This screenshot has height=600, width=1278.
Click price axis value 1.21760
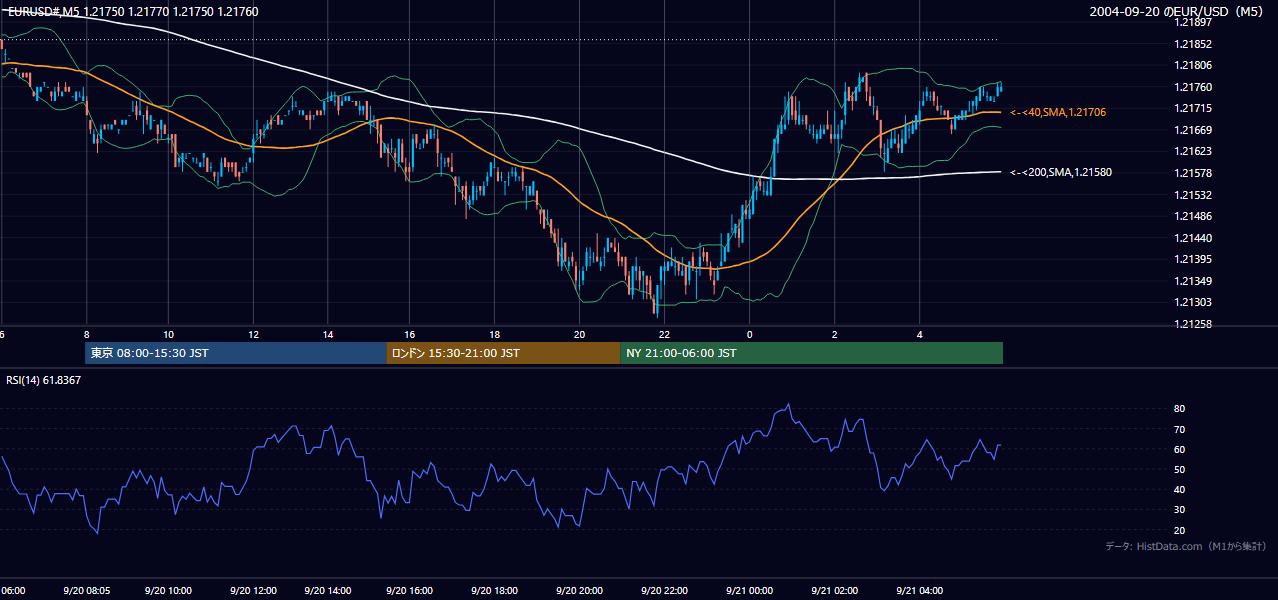coord(1194,87)
